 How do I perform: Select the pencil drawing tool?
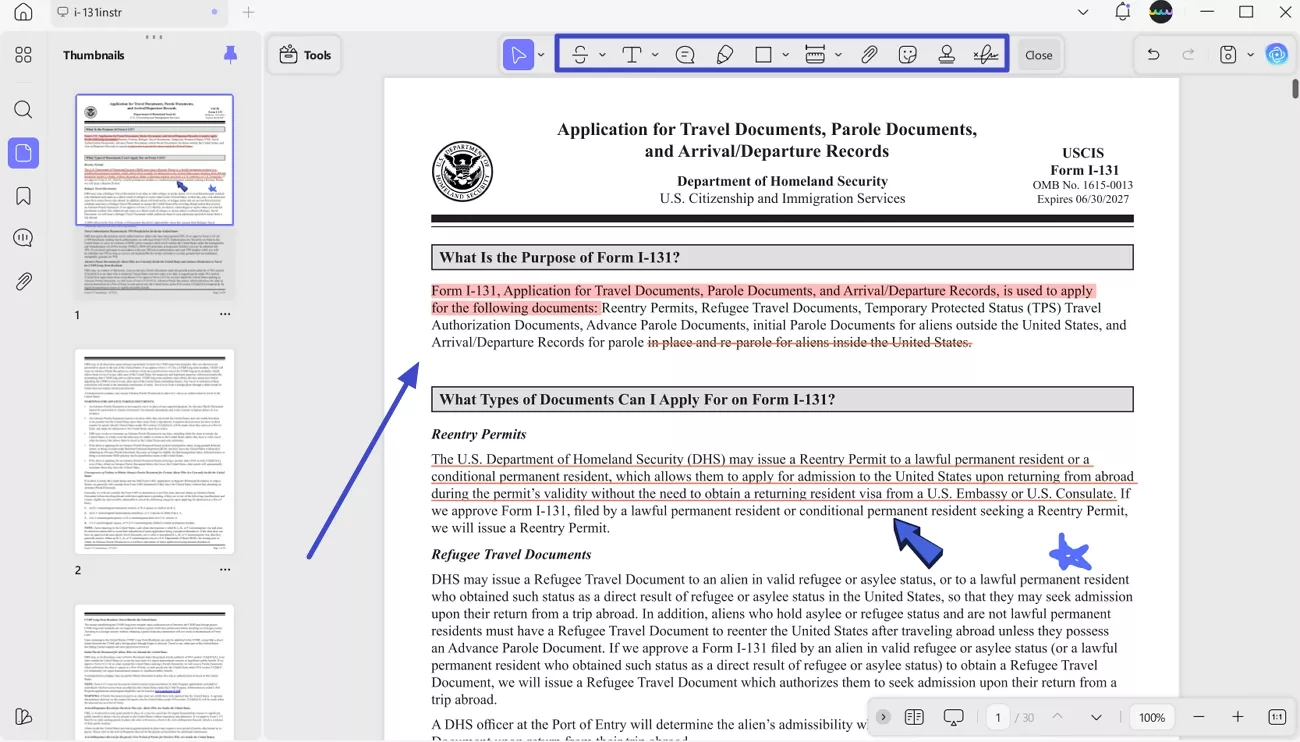pyautogui.click(x=725, y=54)
